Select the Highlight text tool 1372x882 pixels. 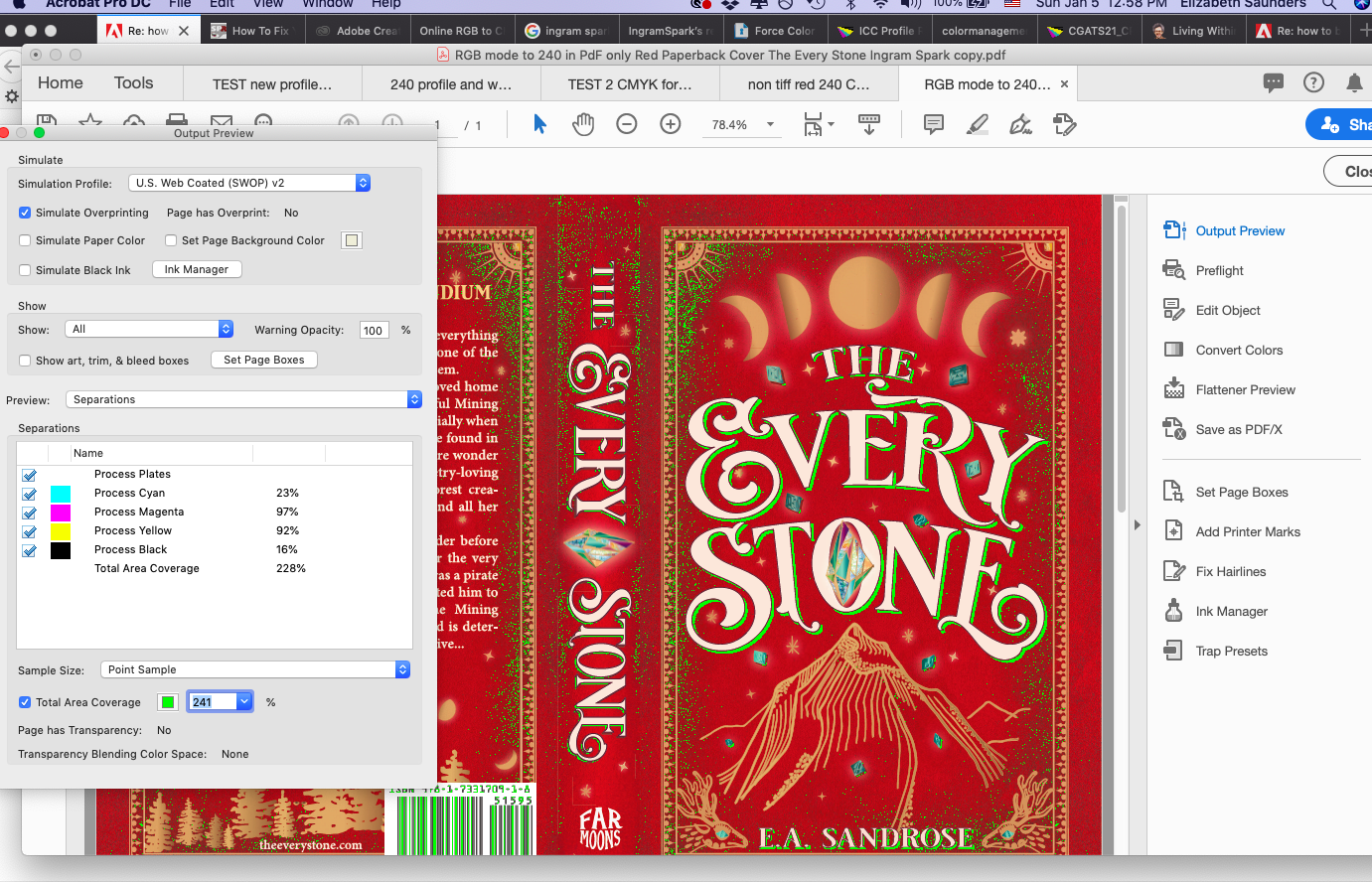(978, 124)
